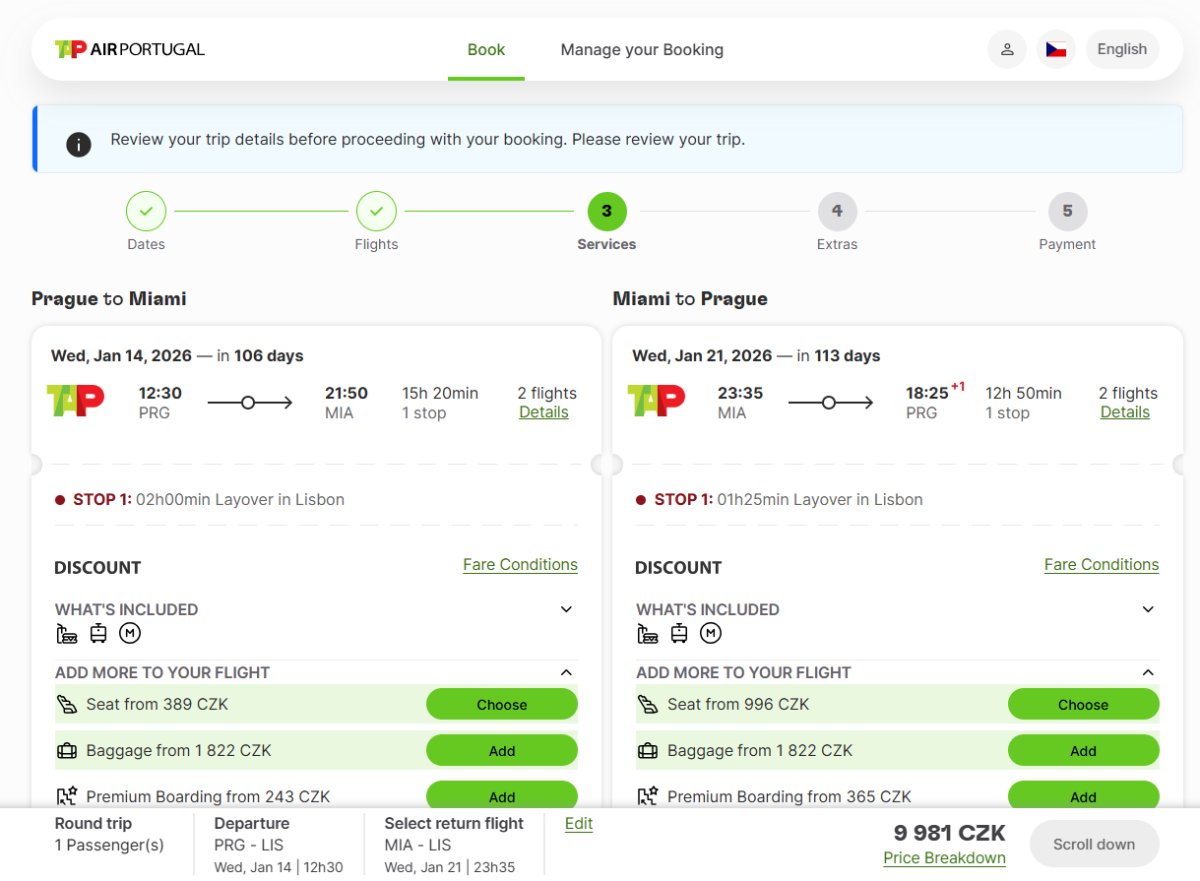Open the English language selector

point(1122,49)
